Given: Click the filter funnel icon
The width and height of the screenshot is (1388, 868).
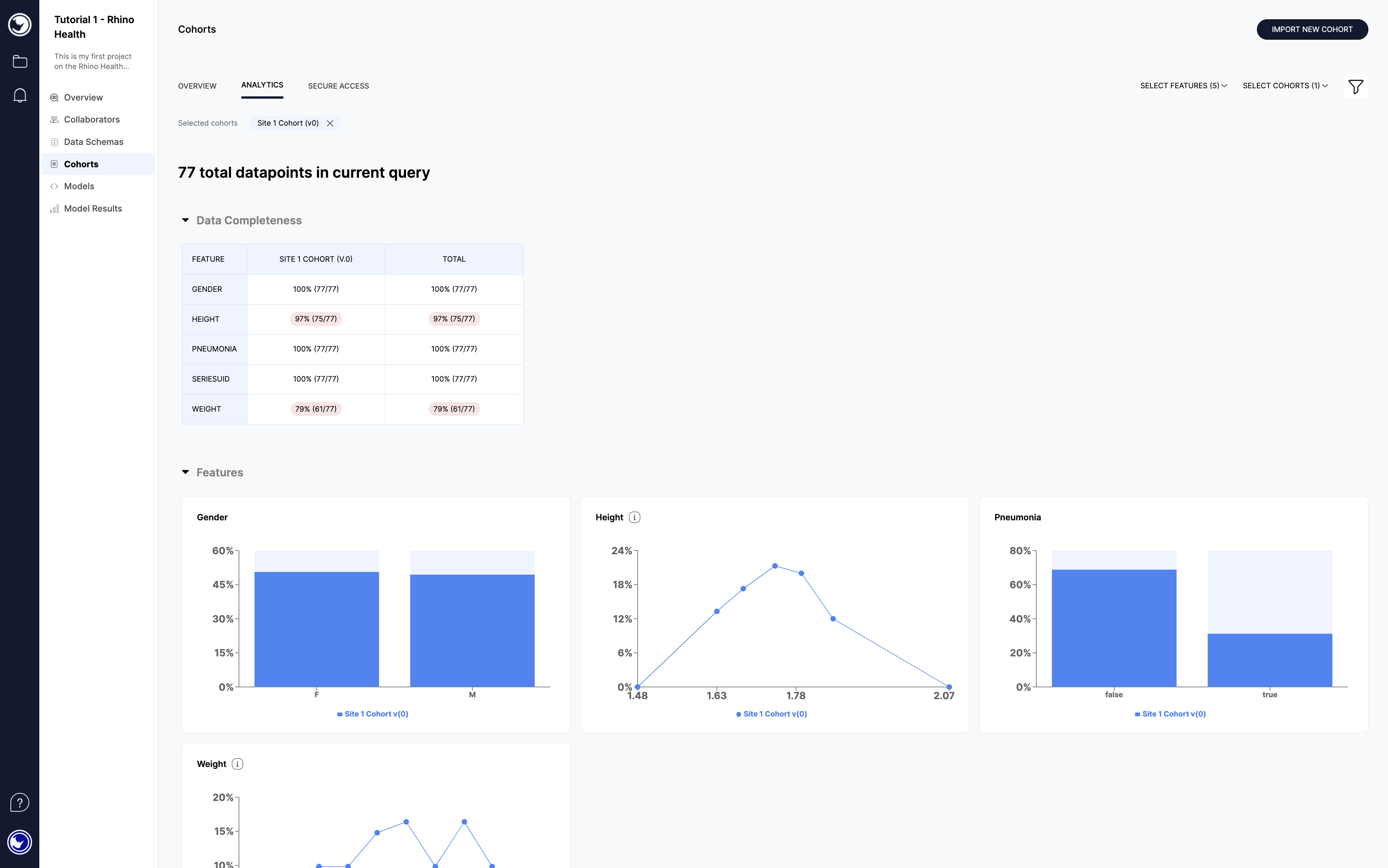Looking at the screenshot, I should (1355, 87).
